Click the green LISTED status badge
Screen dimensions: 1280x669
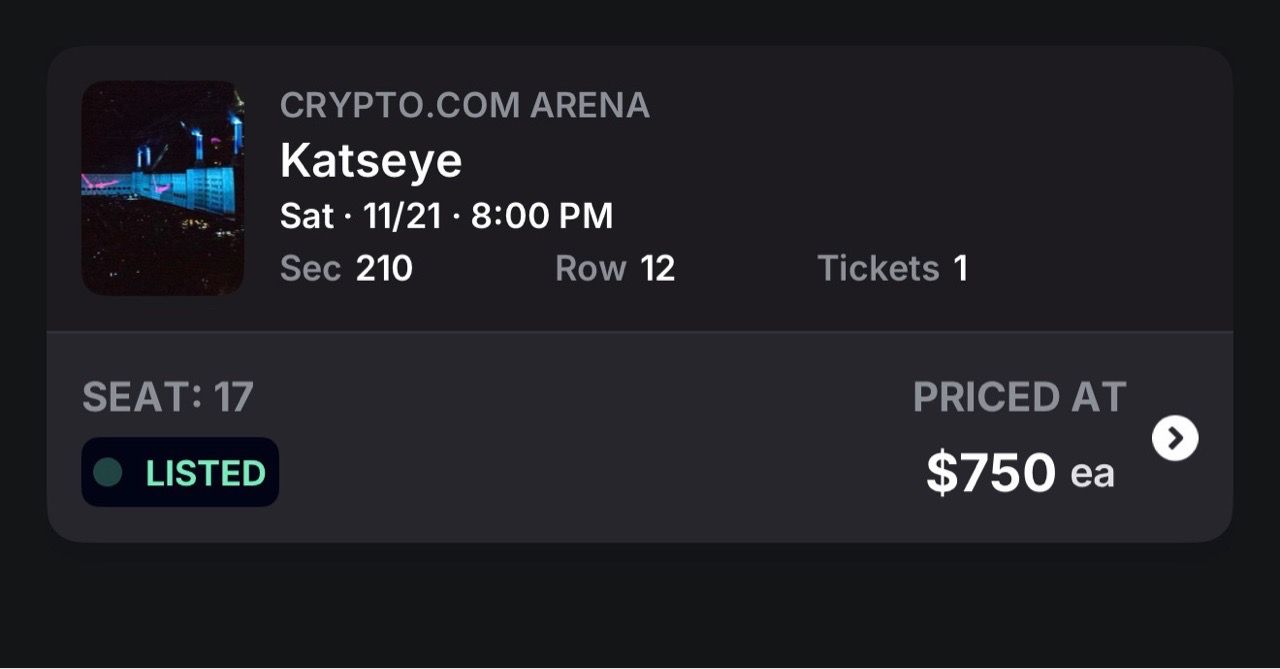[180, 472]
